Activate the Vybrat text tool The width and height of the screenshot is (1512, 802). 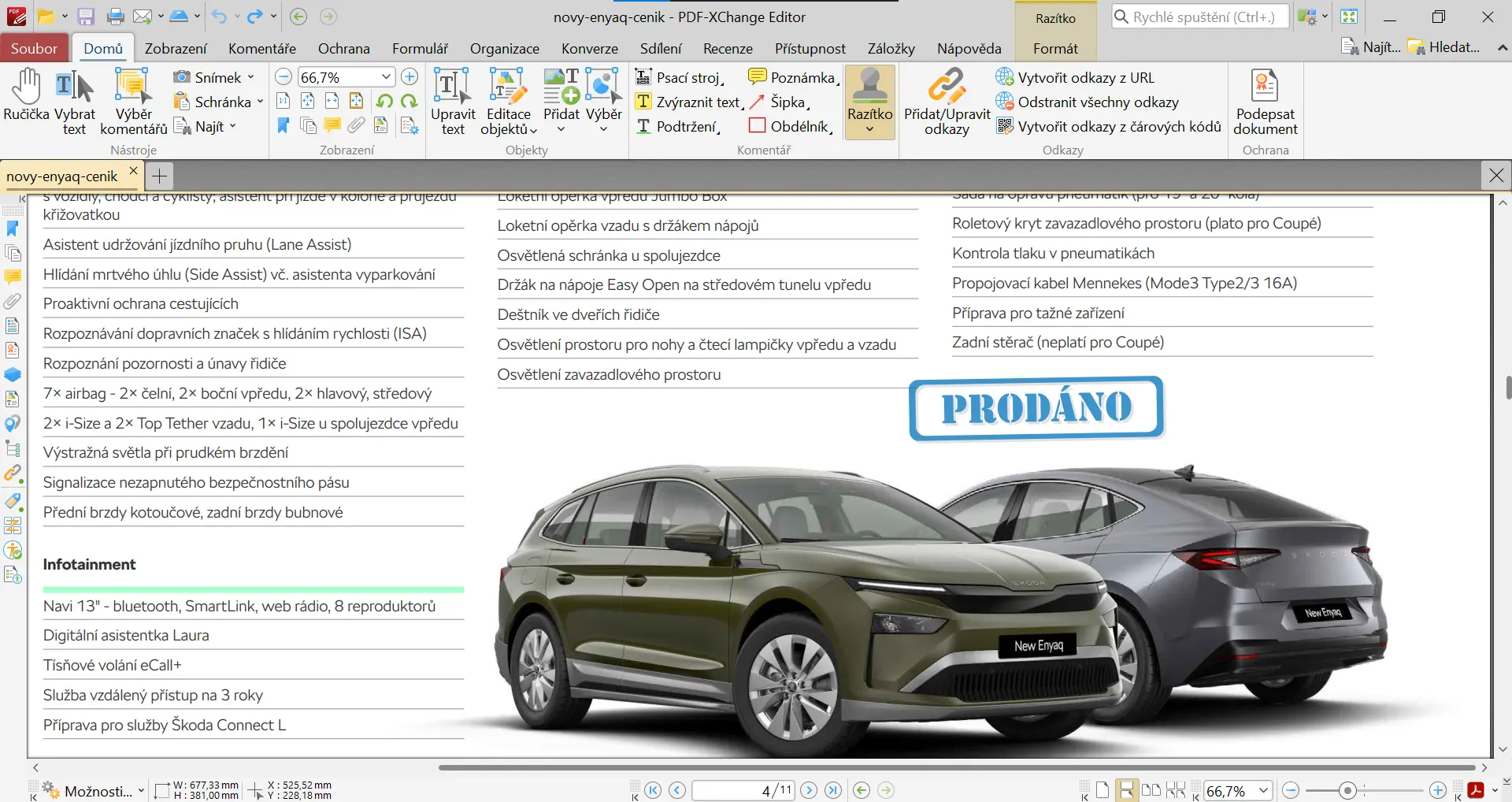[x=75, y=102]
